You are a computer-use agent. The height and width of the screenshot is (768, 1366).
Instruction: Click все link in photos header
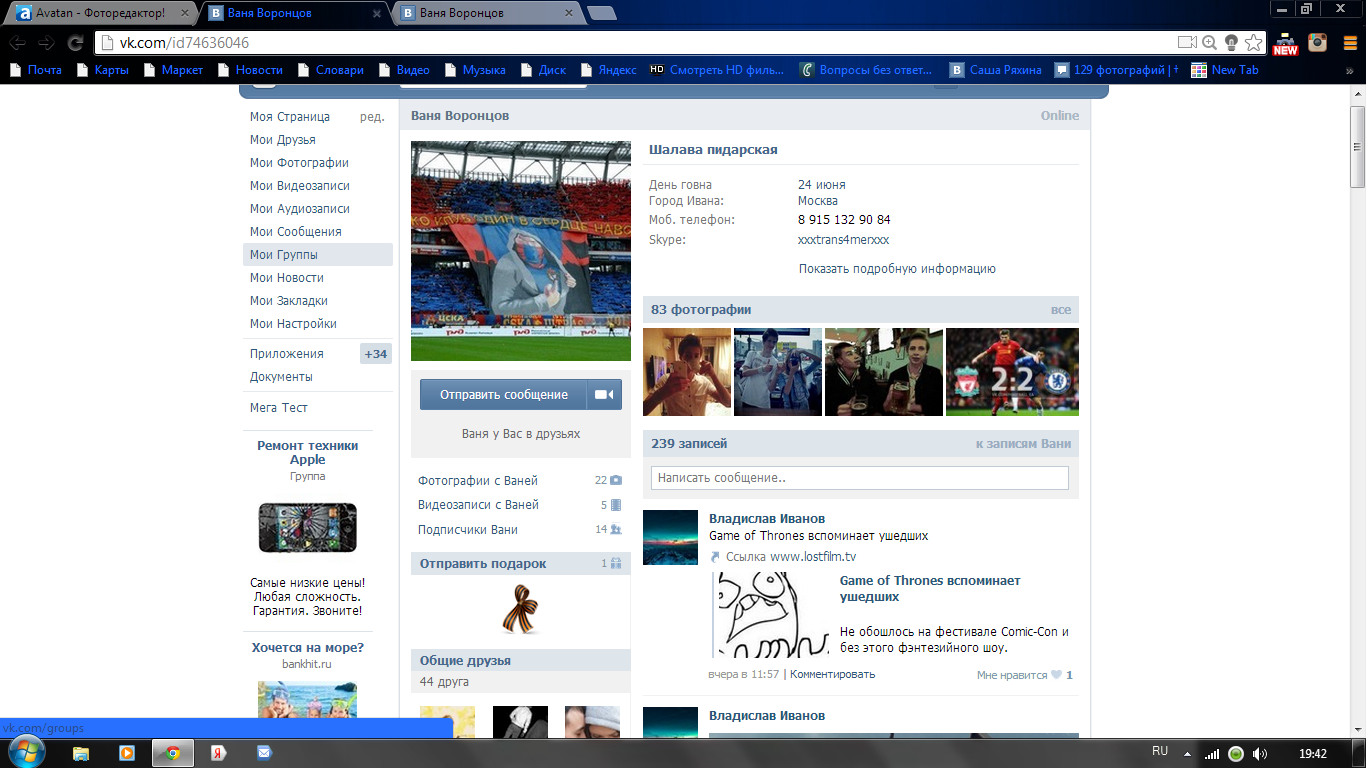point(1061,310)
